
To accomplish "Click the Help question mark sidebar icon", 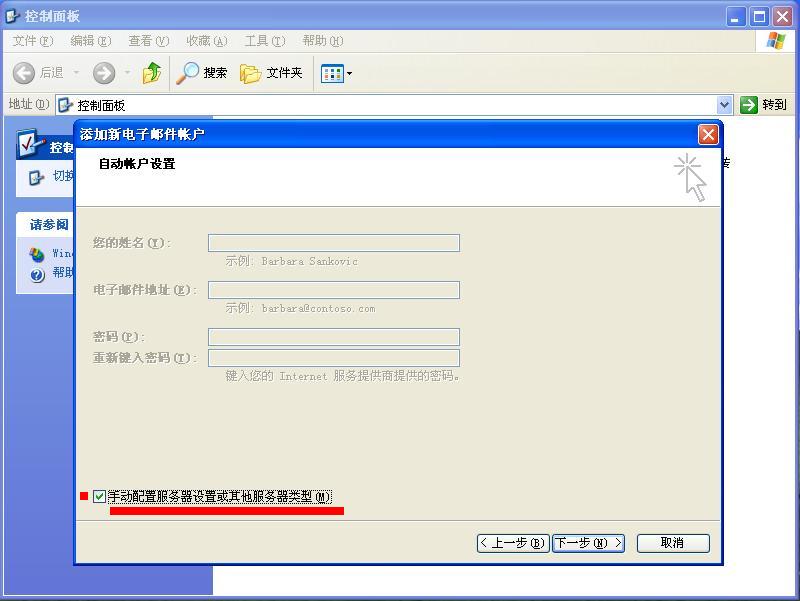I will 37,273.
